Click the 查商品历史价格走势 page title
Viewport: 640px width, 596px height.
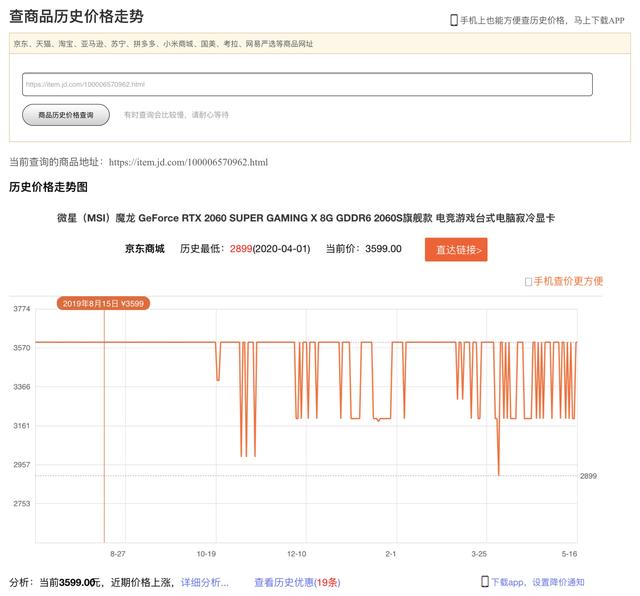[x=76, y=16]
